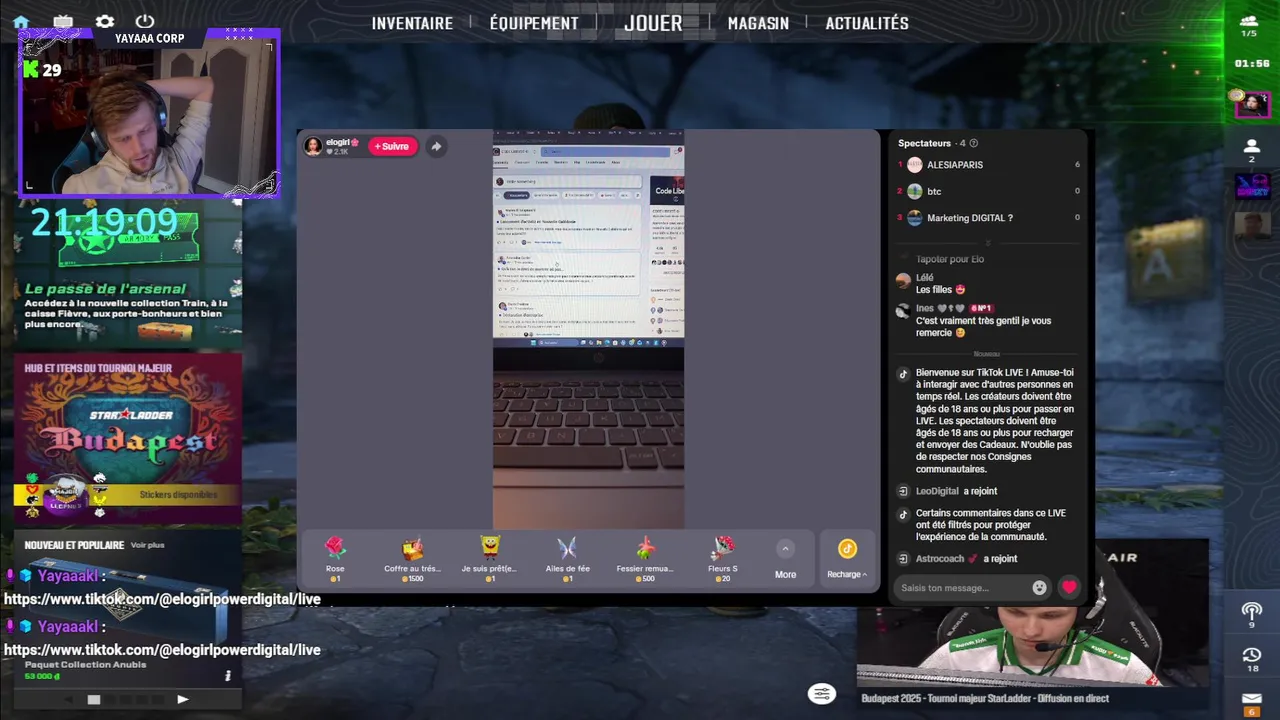The width and height of the screenshot is (1280, 720).
Task: Open Paquet Collection Anubis info icon
Action: coord(227,676)
